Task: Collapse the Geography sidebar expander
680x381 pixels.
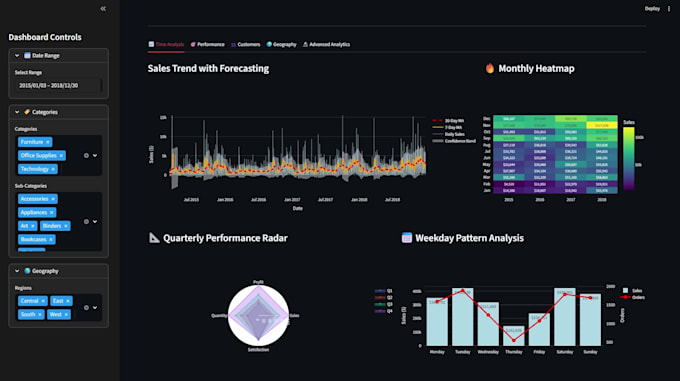Action: (59, 271)
